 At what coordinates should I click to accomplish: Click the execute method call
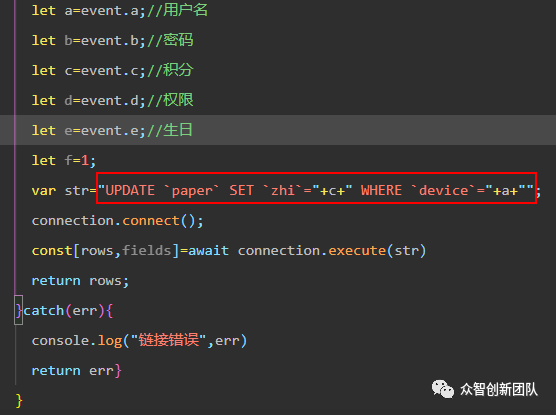(357, 250)
